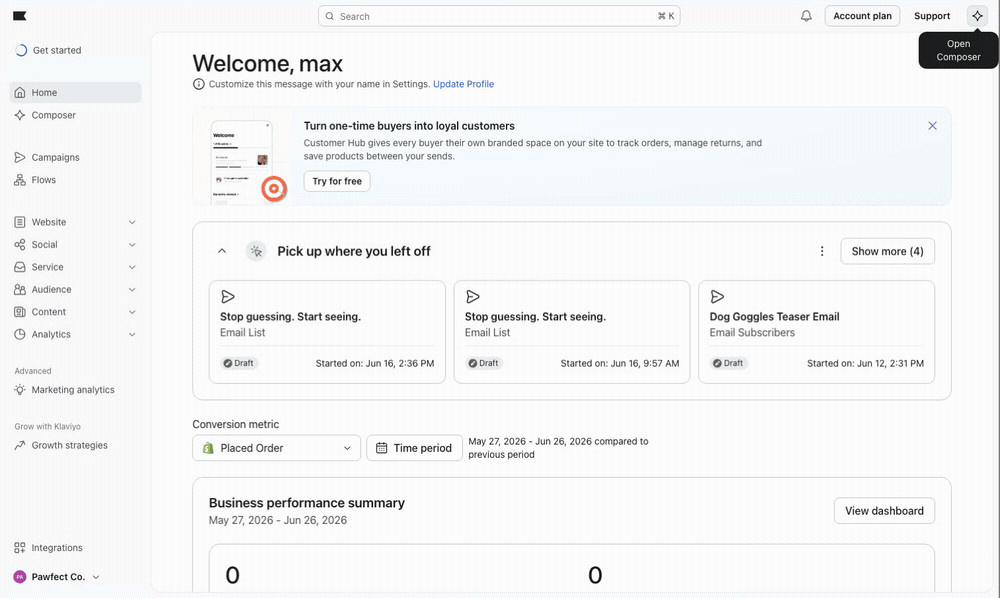Open Composer via the sparkle icon

coord(977,16)
